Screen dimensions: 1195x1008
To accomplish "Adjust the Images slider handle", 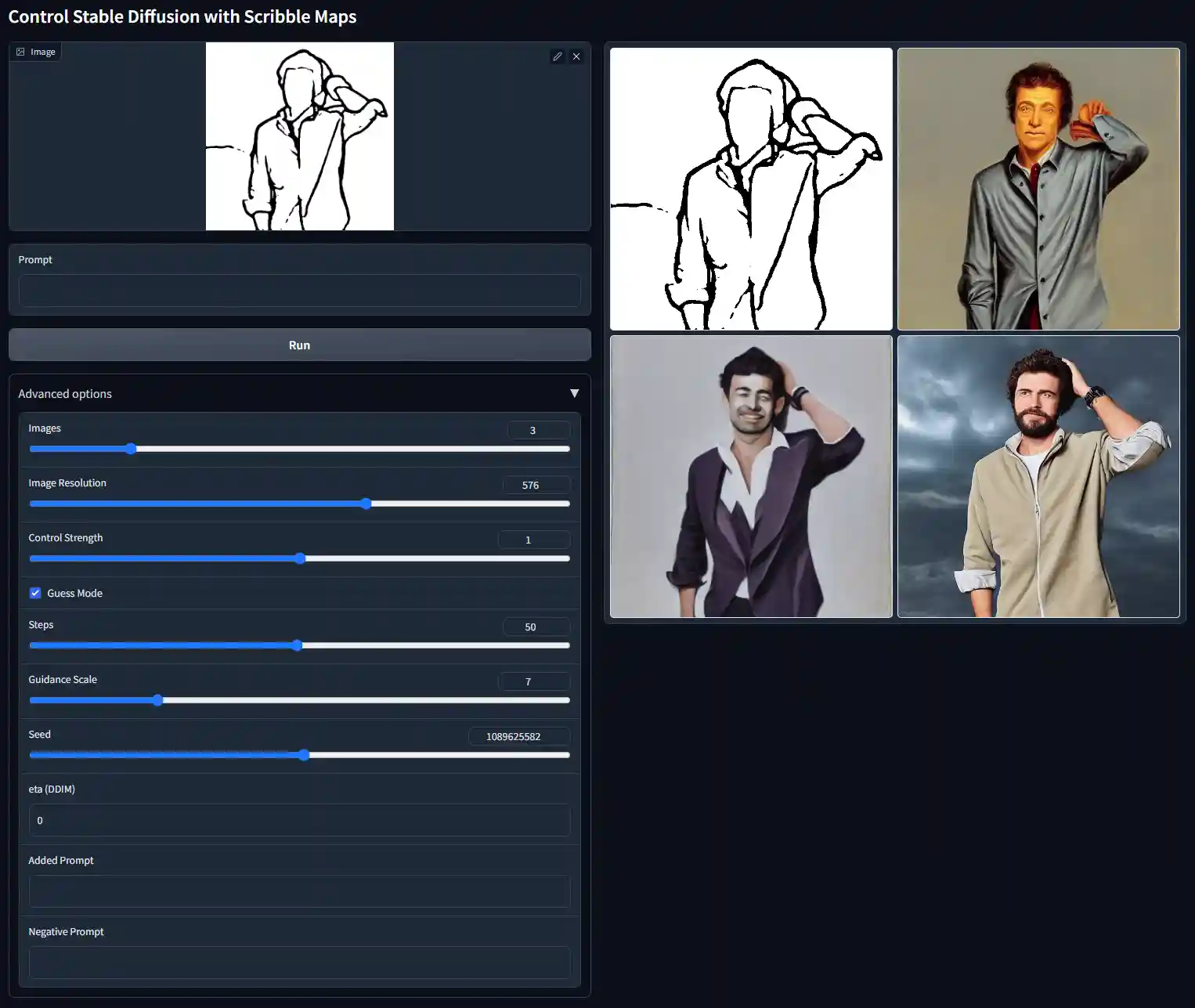I will click(x=131, y=449).
